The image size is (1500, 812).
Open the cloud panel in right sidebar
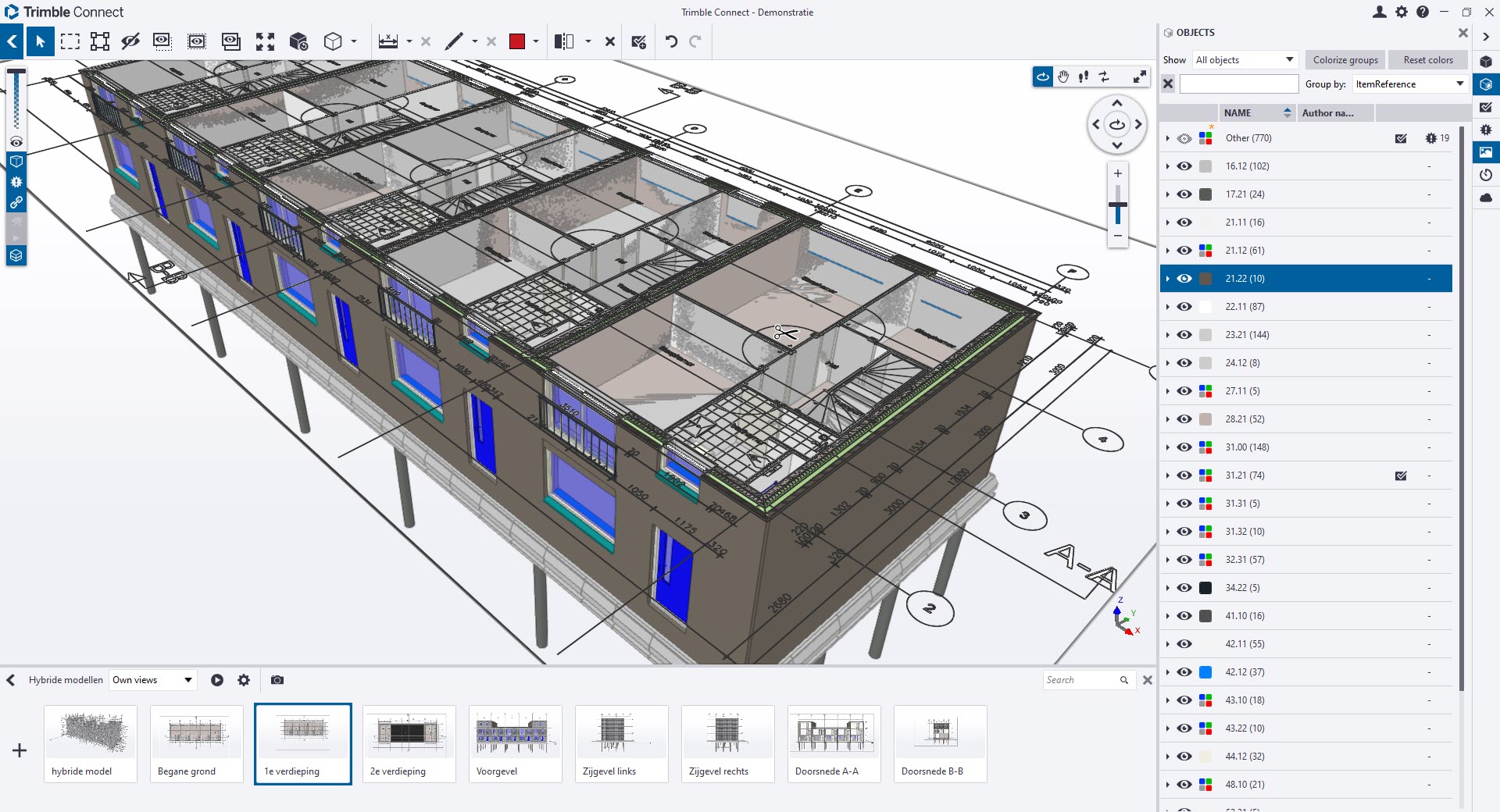point(1486,198)
